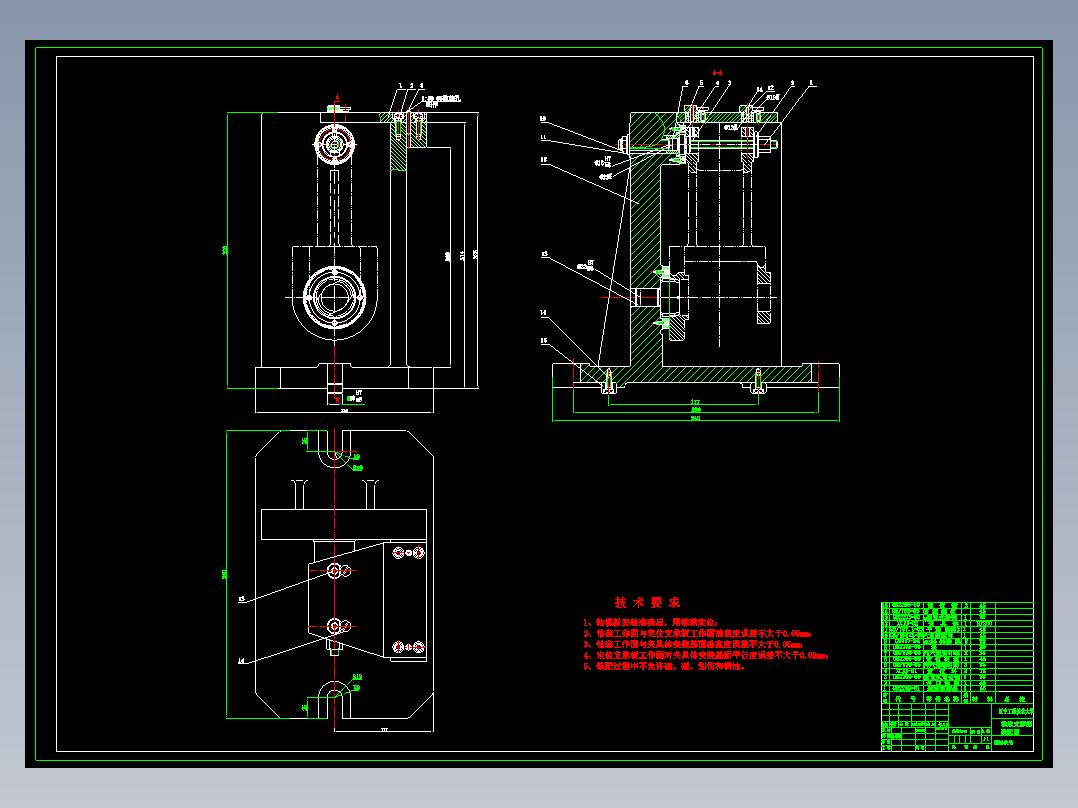
Task: Select the red 技术要求 heading
Action: point(647,602)
